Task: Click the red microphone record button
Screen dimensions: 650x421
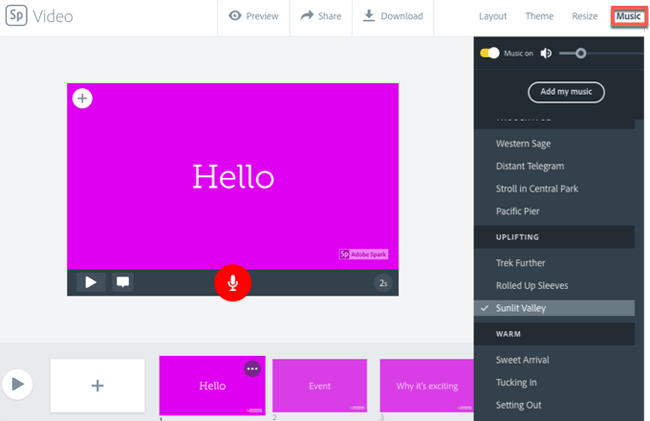Action: [x=233, y=283]
